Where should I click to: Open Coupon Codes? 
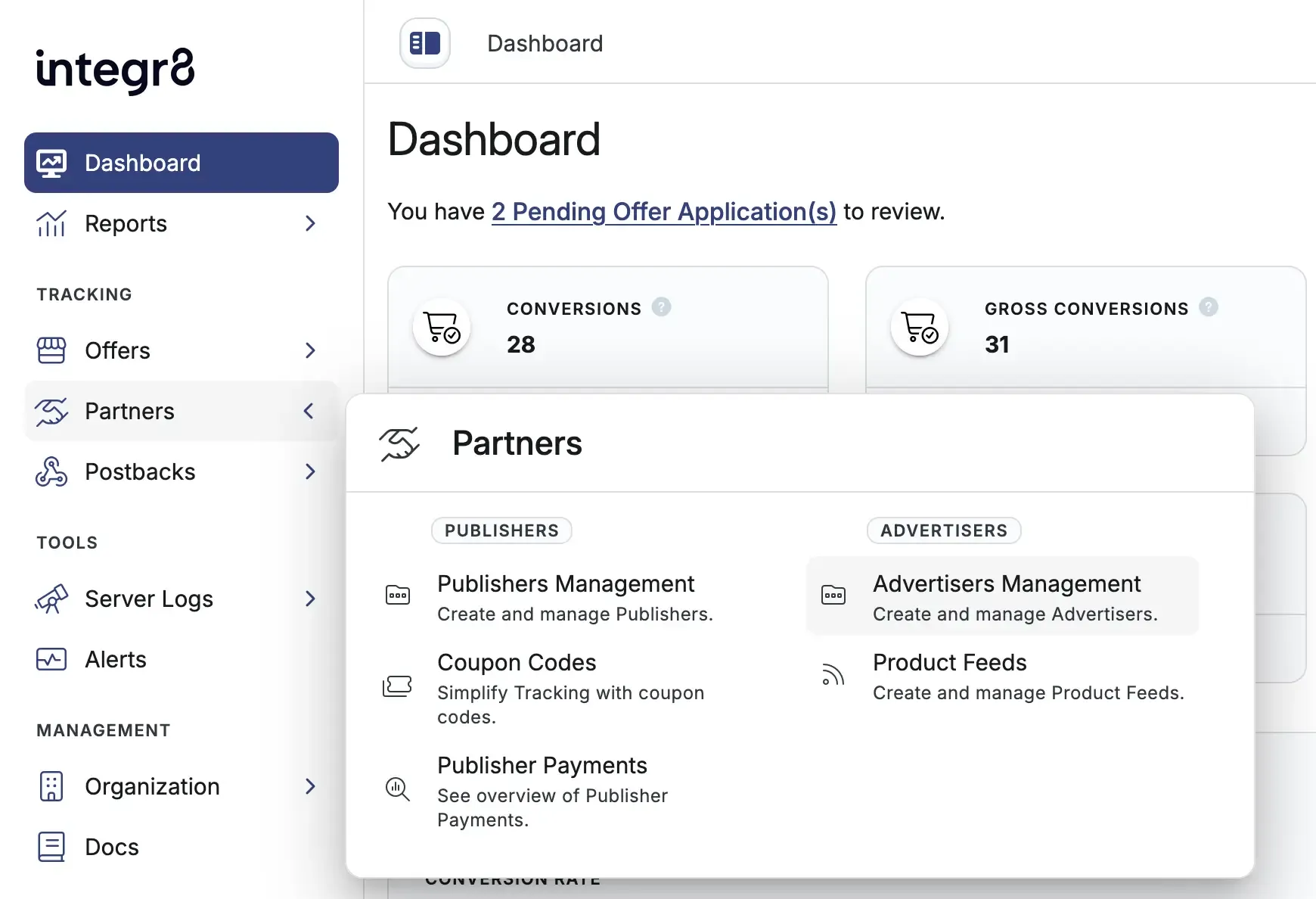(x=566, y=688)
